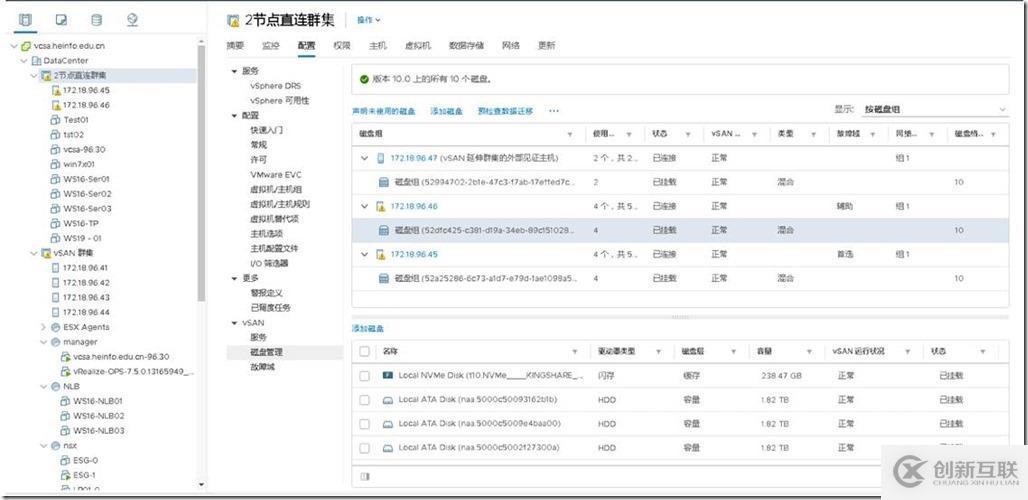This screenshot has height=500, width=1028.
Task: Switch to the 监控 tab
Action: click(x=271, y=45)
